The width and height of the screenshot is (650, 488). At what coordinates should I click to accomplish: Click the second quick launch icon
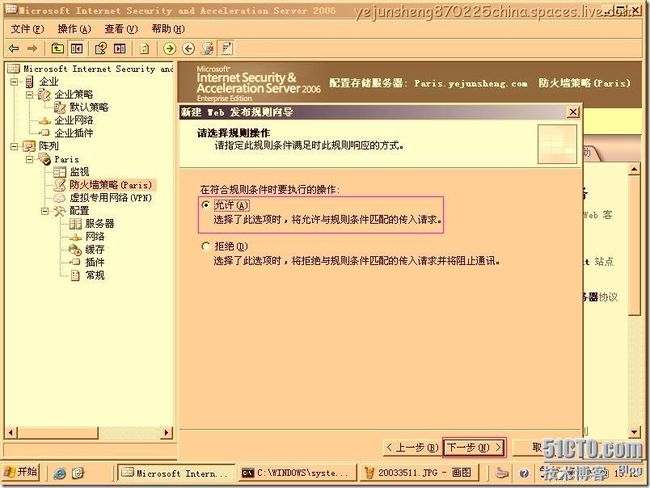click(x=78, y=473)
